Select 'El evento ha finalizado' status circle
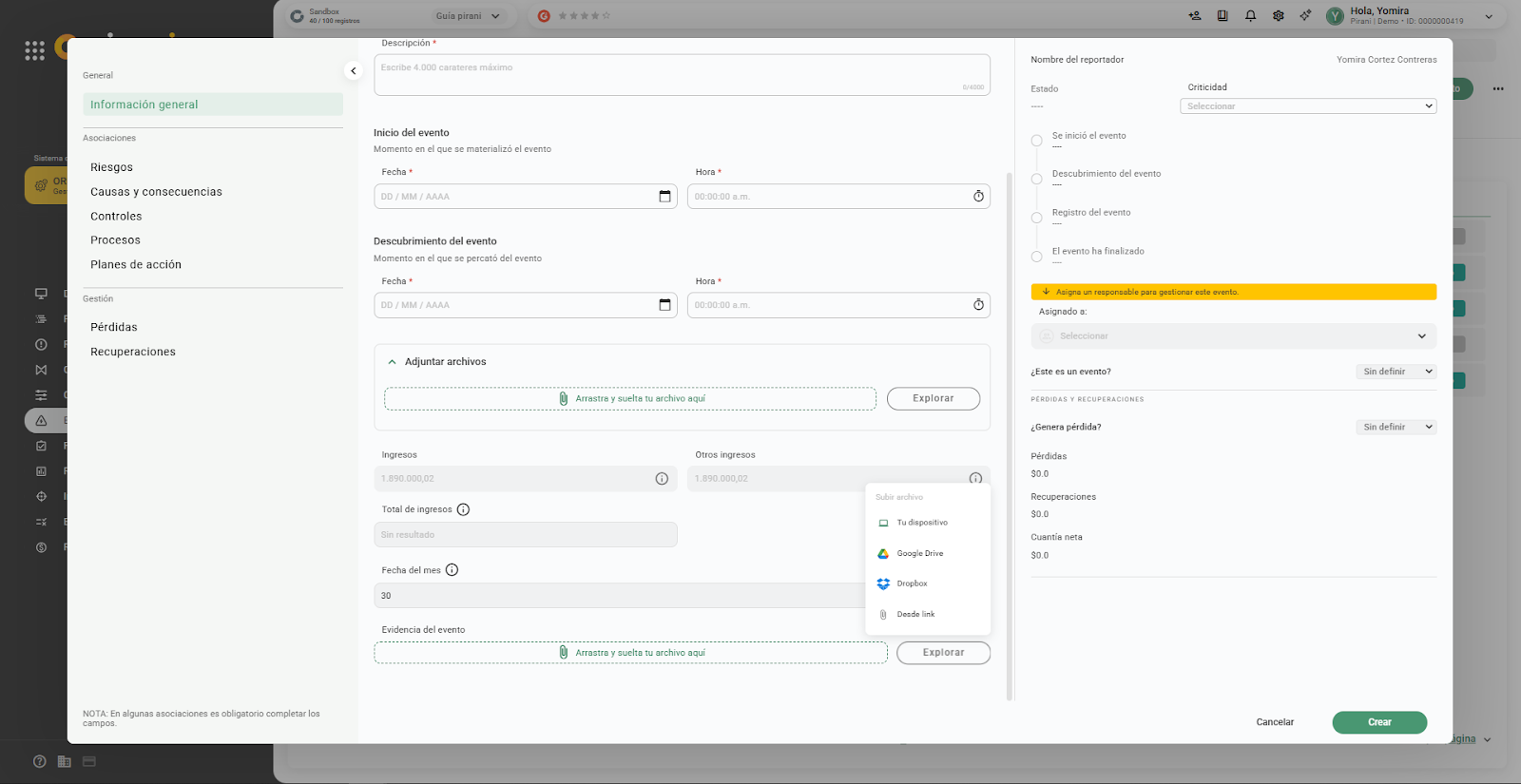 pyautogui.click(x=1036, y=257)
